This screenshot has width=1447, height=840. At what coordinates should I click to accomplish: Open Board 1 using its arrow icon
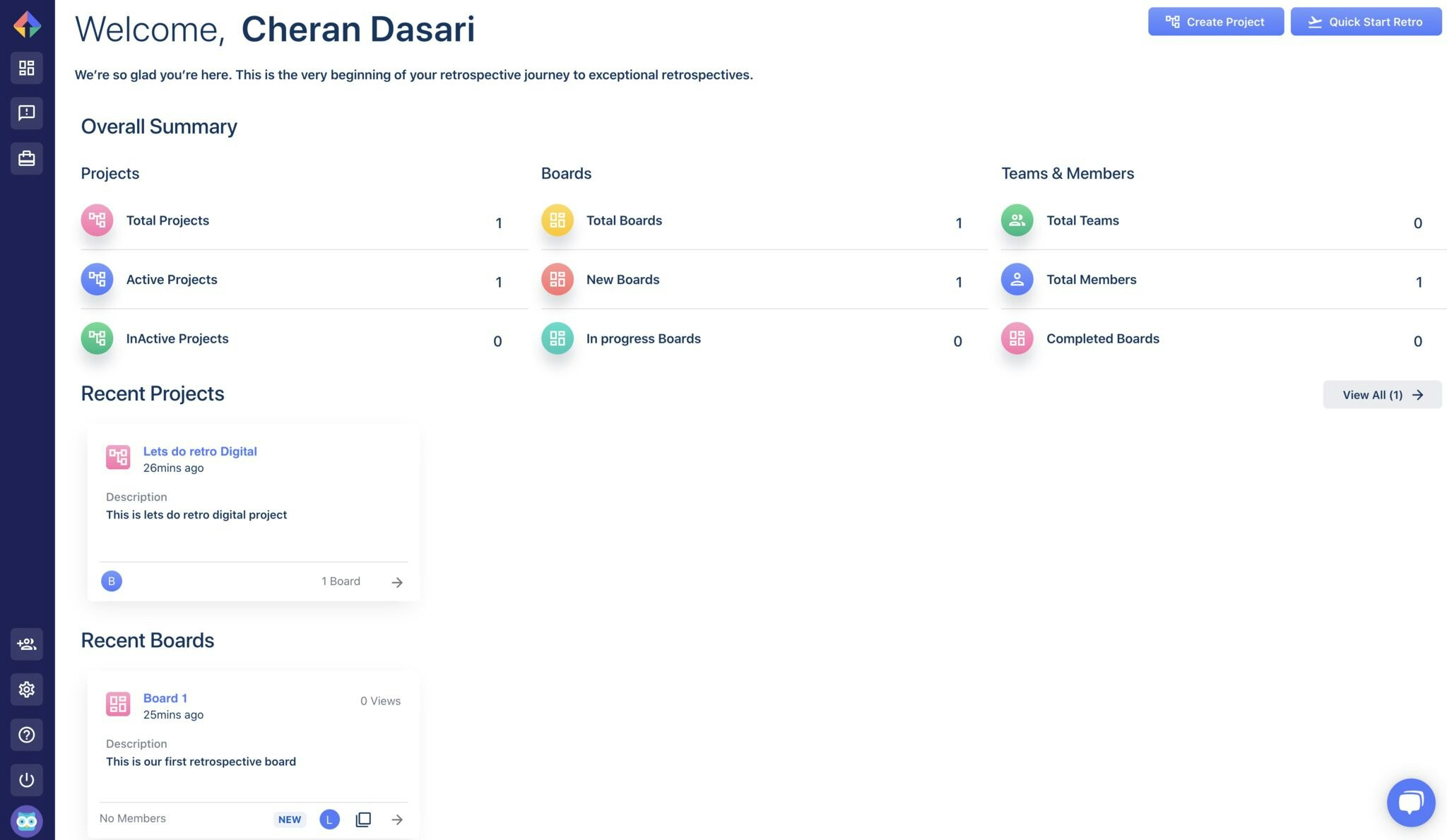pos(397,820)
